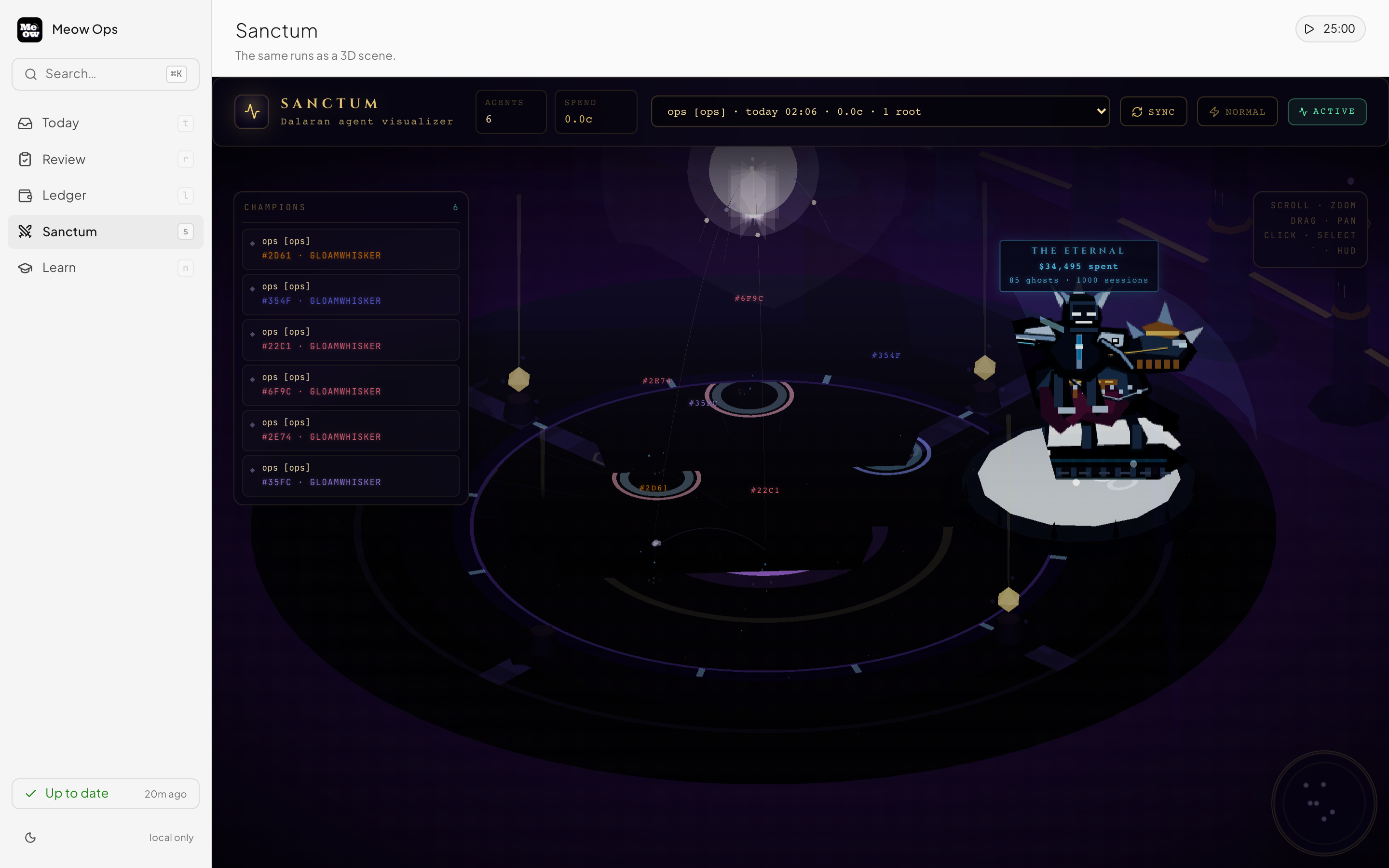Click the CHAMPIONS panel header
1389x868 pixels.
coord(351,207)
